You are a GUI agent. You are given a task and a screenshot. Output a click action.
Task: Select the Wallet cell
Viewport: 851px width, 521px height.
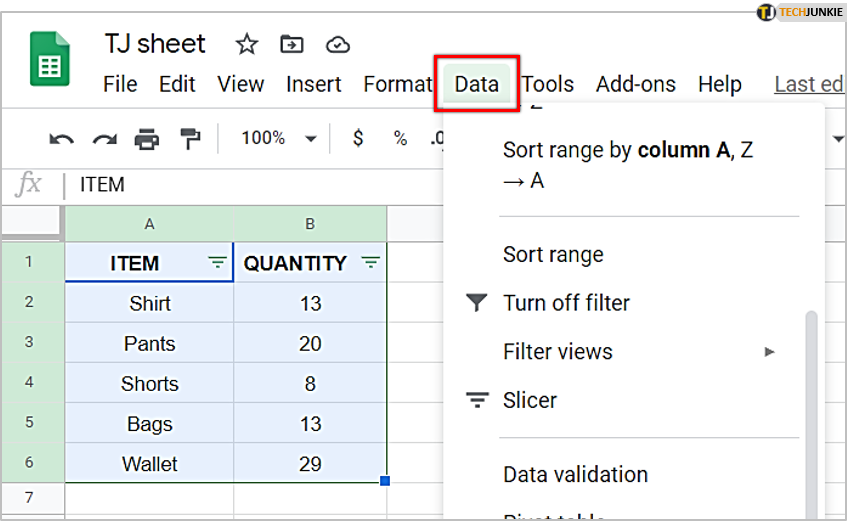(x=149, y=463)
